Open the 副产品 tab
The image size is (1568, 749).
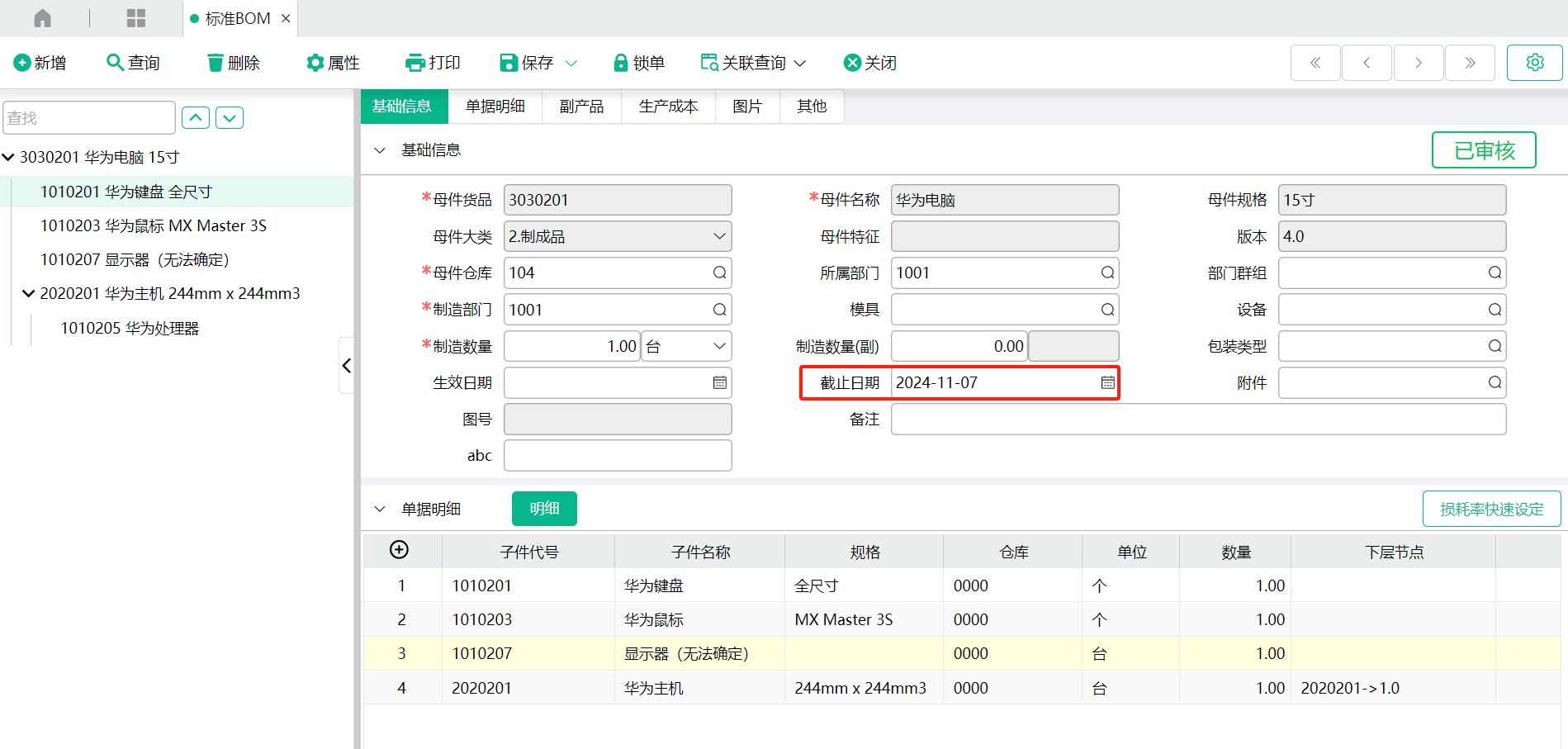point(581,106)
